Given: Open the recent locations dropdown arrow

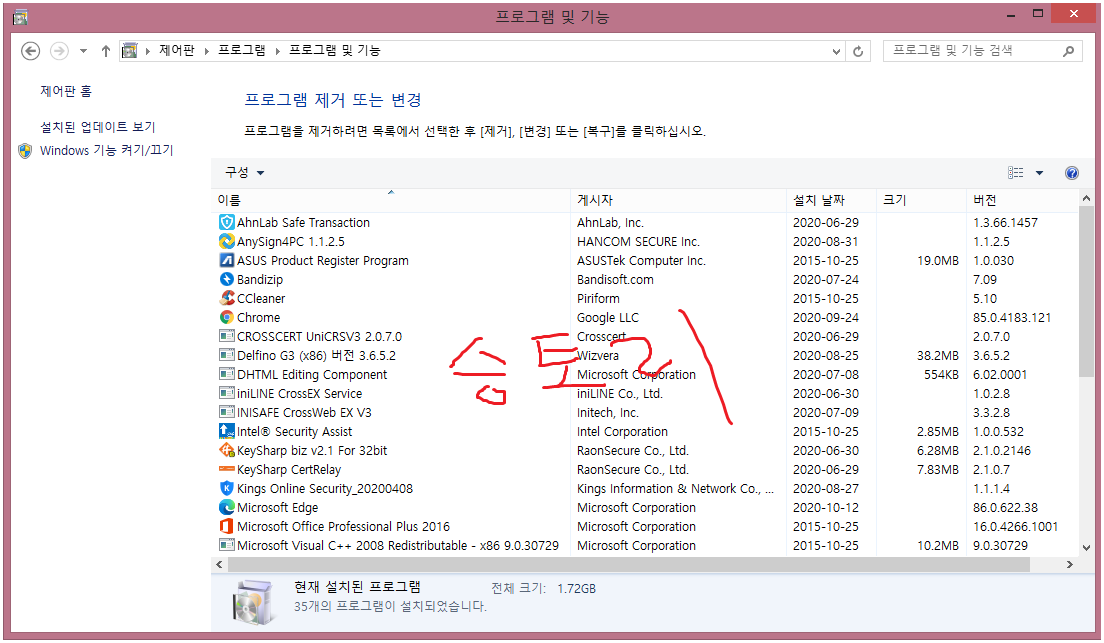Looking at the screenshot, I should pos(83,51).
